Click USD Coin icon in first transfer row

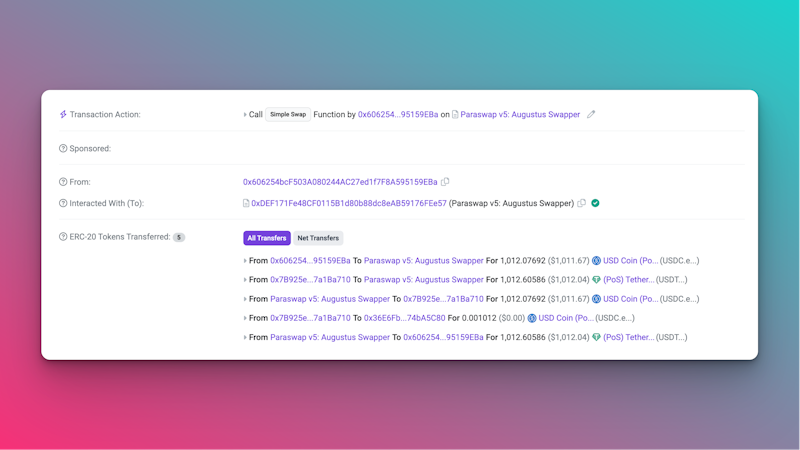[x=596, y=261]
